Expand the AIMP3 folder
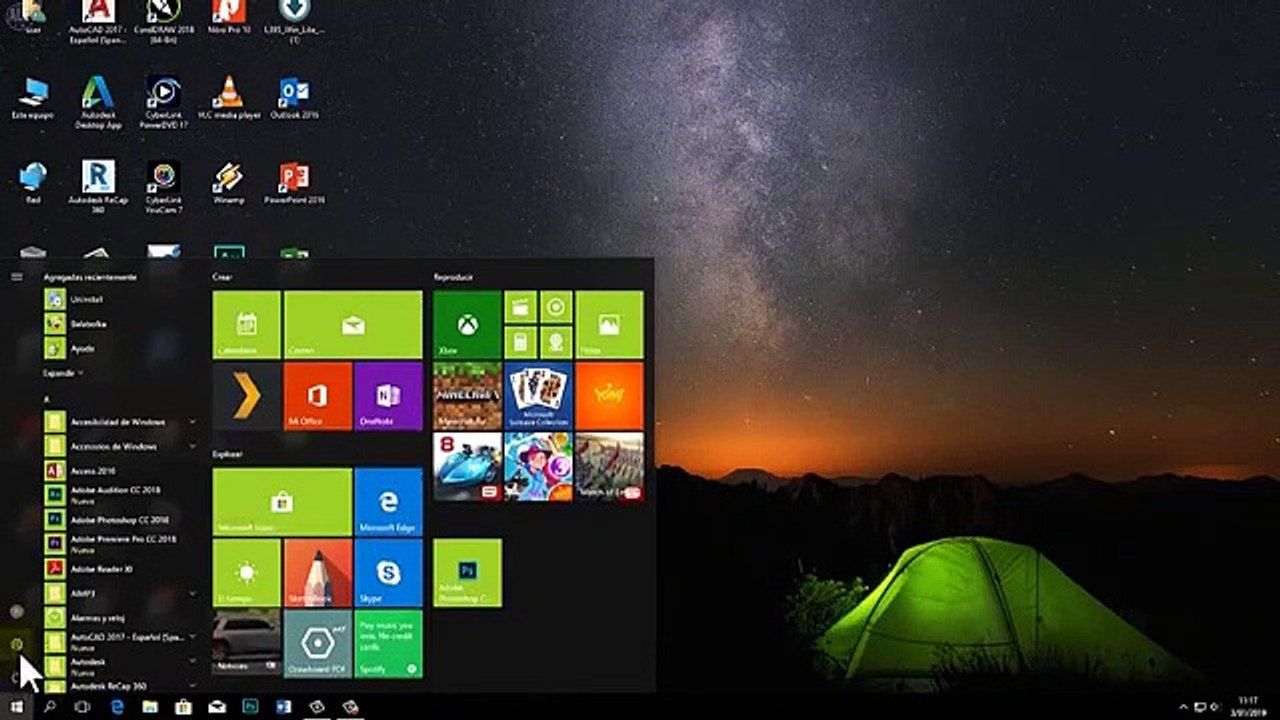This screenshot has width=1280, height=720. [x=118, y=593]
